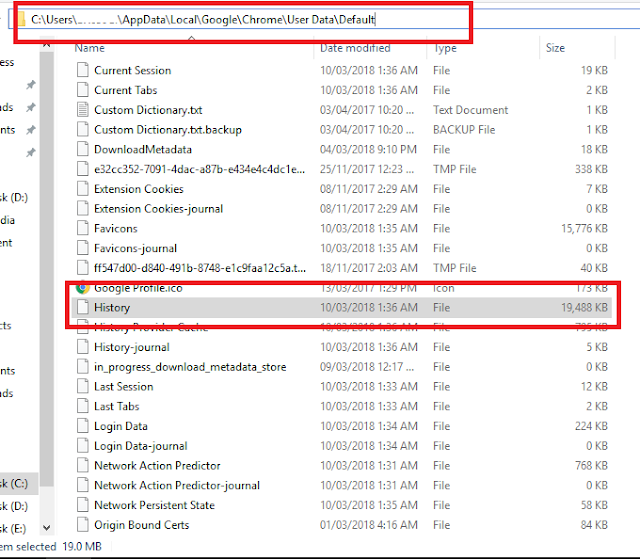The image size is (640, 559).
Task: Select the Origin Bound Certs file name
Action: point(141,525)
